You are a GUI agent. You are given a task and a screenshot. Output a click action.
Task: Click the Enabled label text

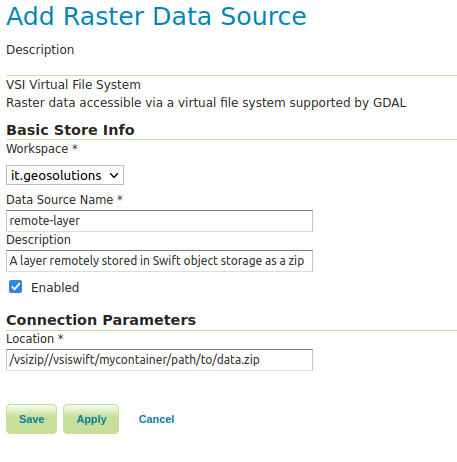tap(55, 287)
